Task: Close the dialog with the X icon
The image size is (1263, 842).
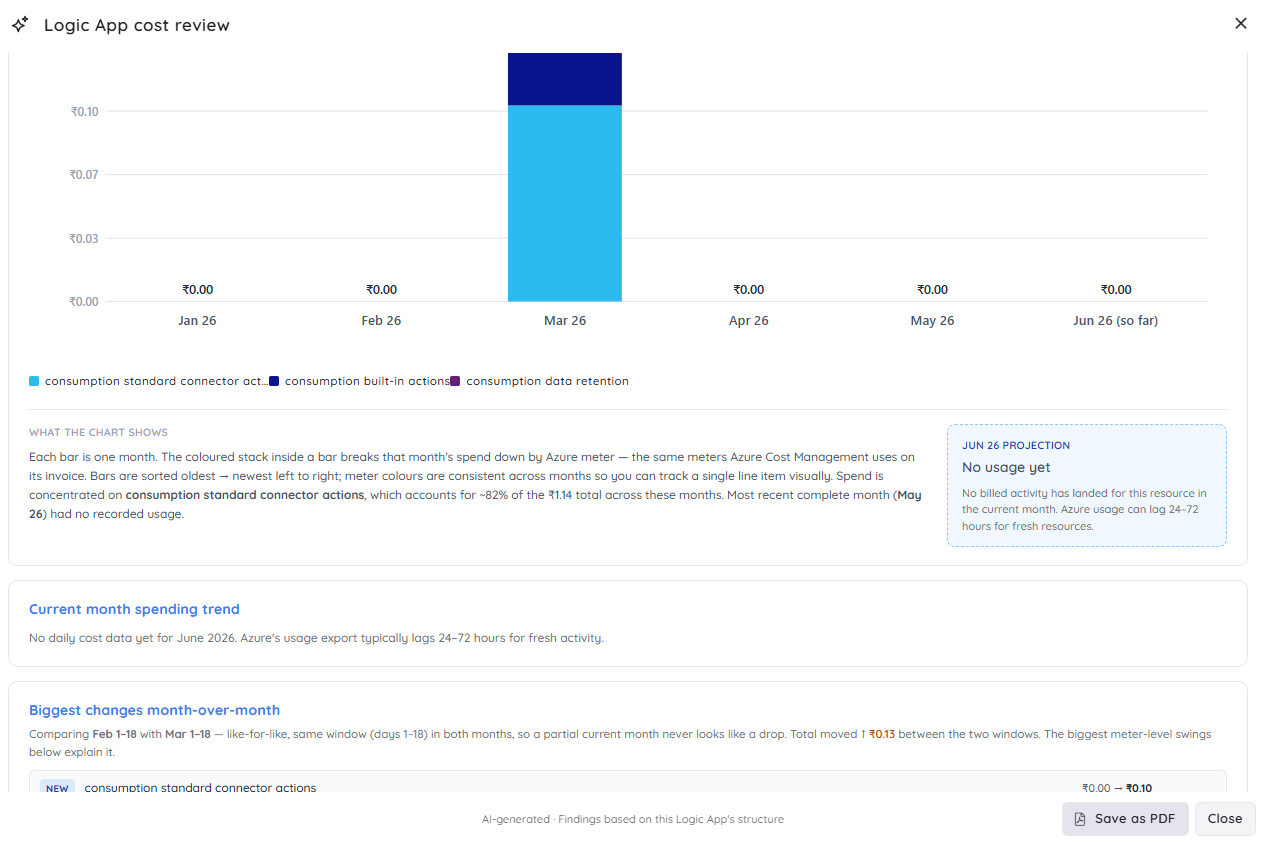Action: tap(1241, 23)
